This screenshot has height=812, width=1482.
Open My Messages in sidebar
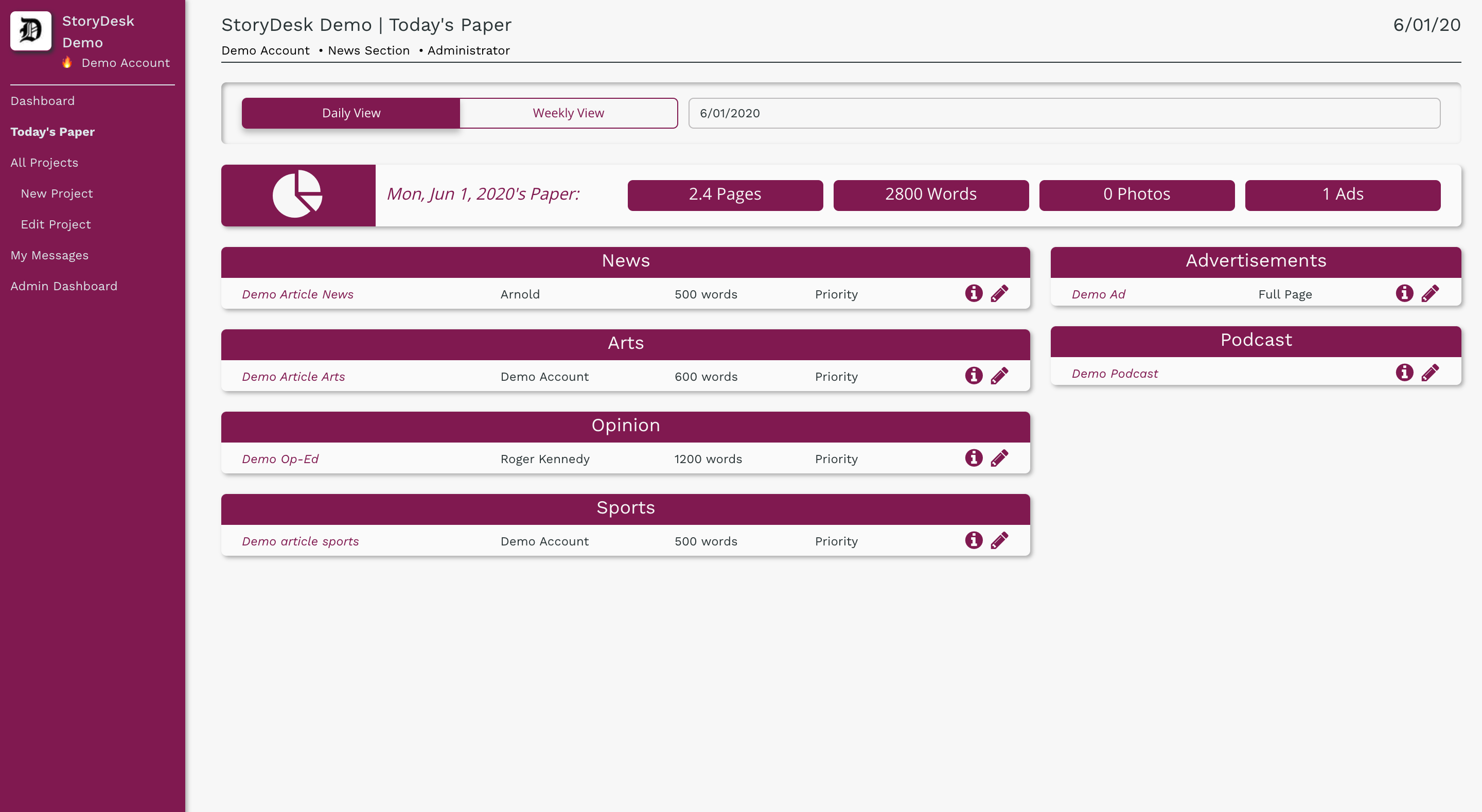coord(49,255)
